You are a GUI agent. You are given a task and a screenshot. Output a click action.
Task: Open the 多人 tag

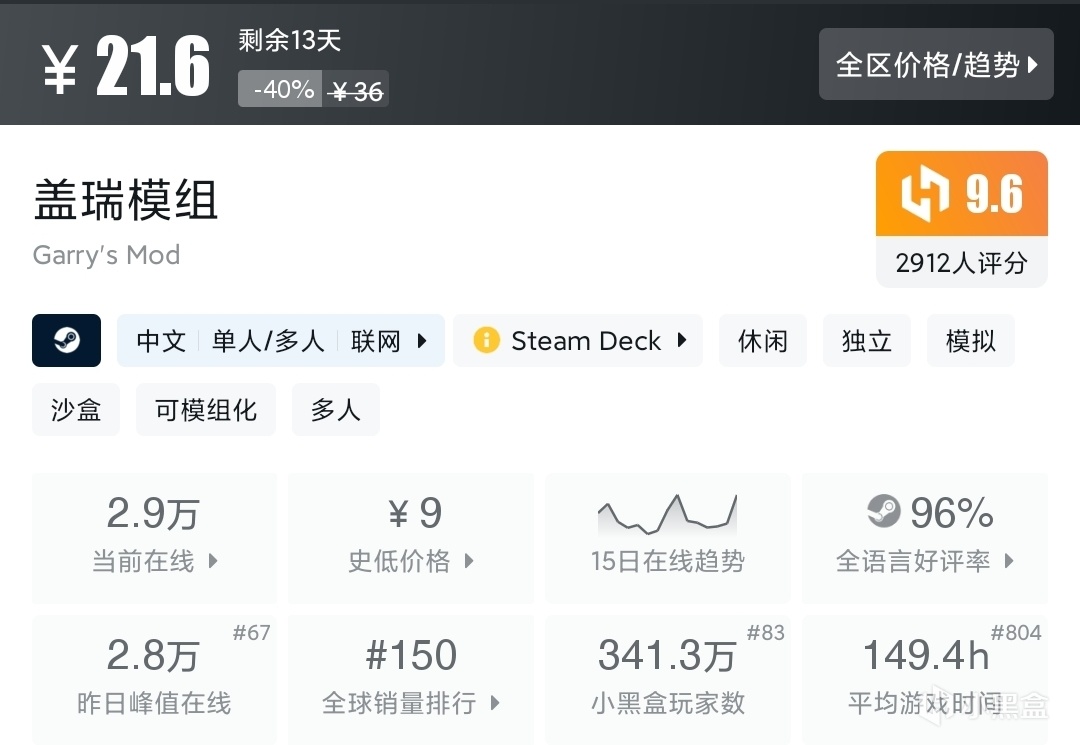point(335,410)
